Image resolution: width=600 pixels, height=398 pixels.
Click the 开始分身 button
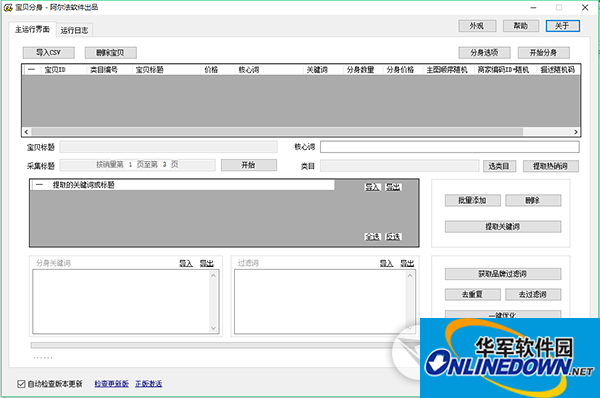[x=544, y=52]
